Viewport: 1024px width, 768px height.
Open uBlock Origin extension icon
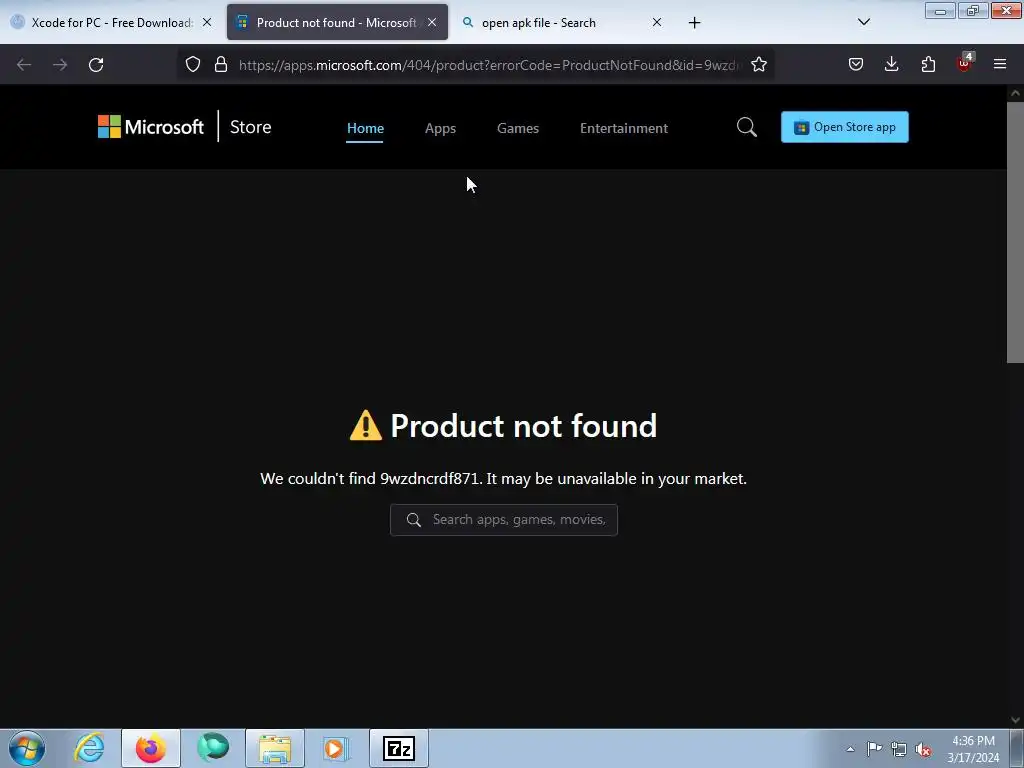965,63
